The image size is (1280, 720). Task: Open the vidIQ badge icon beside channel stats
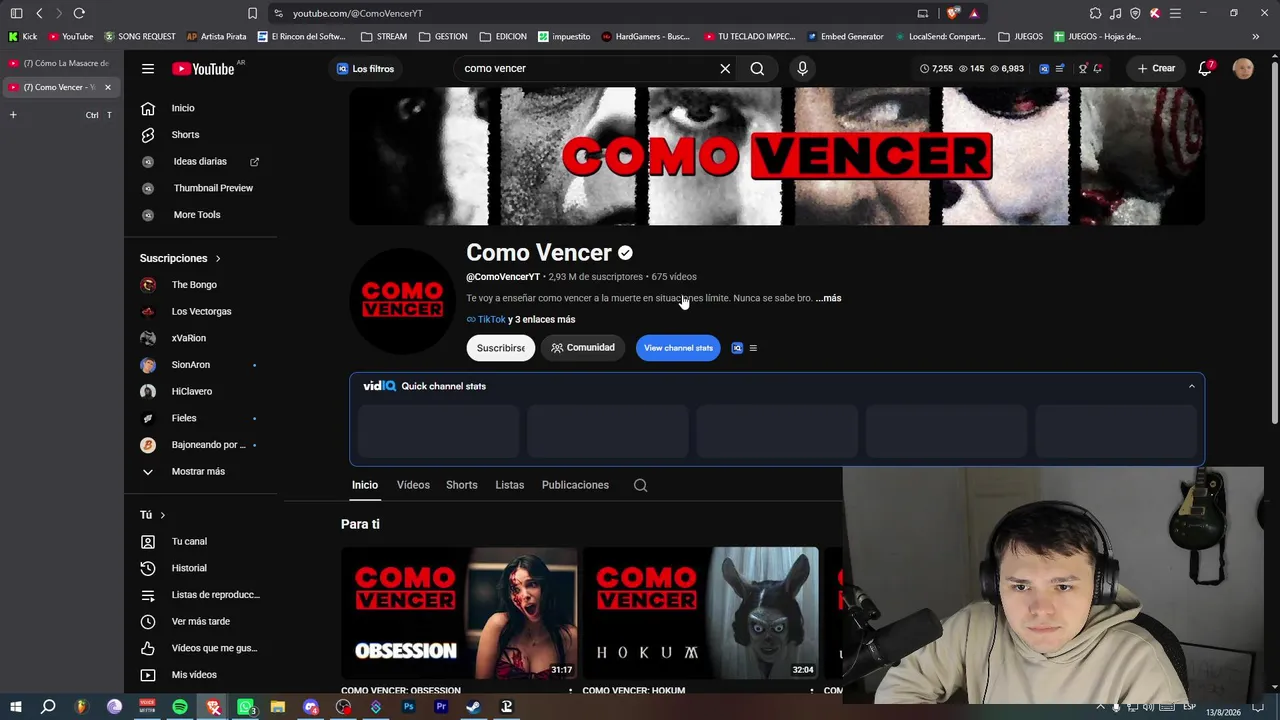coord(737,348)
